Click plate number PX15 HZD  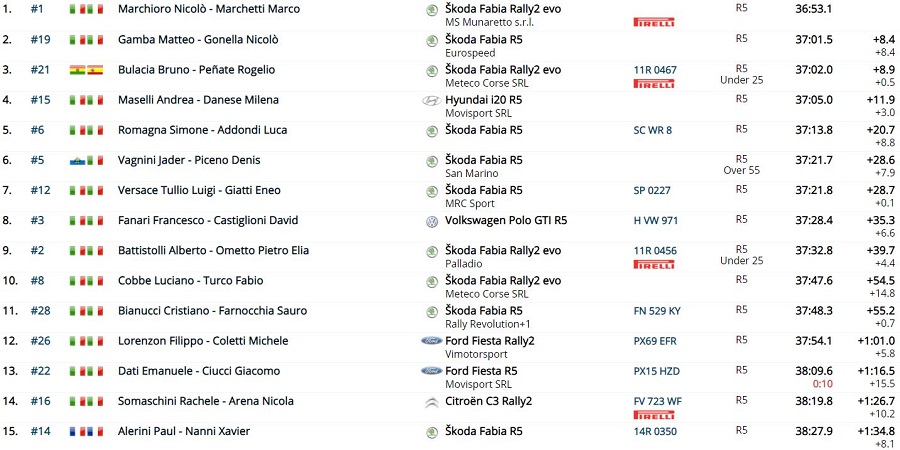(656, 371)
